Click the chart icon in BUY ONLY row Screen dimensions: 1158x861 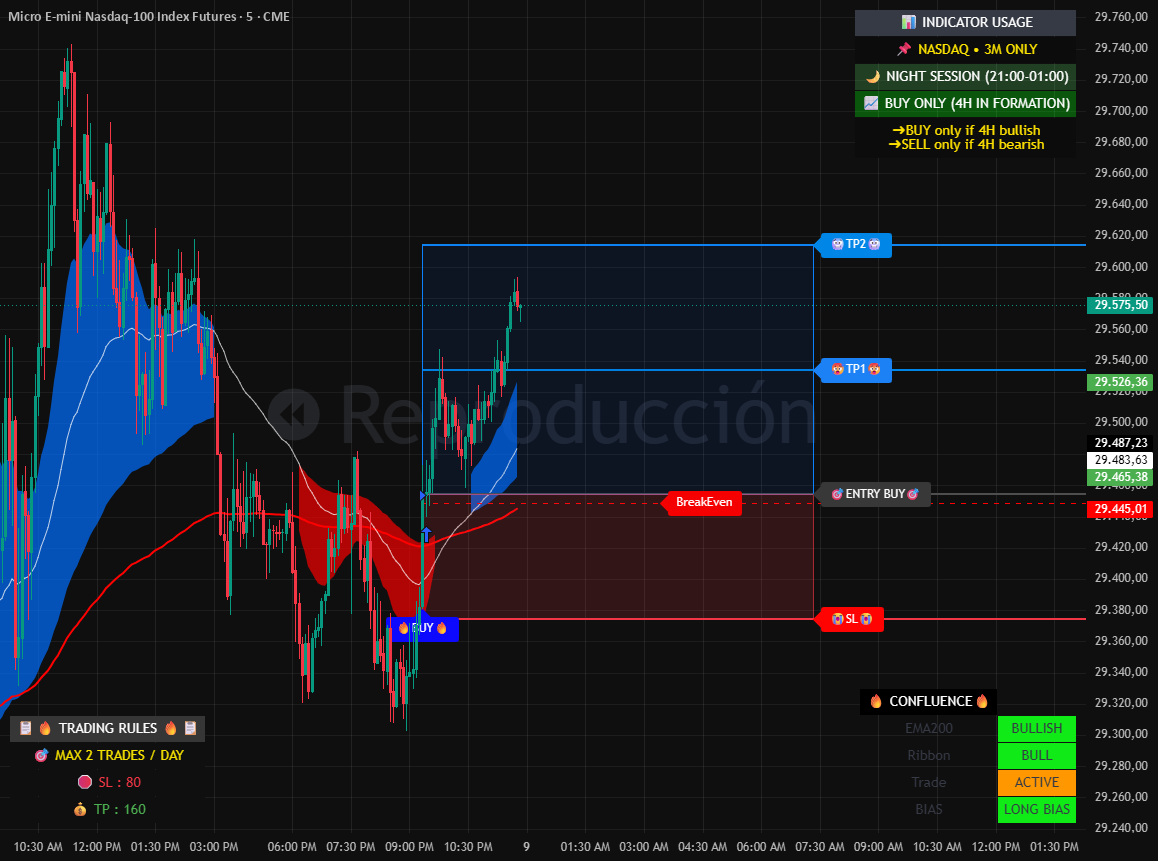(871, 103)
